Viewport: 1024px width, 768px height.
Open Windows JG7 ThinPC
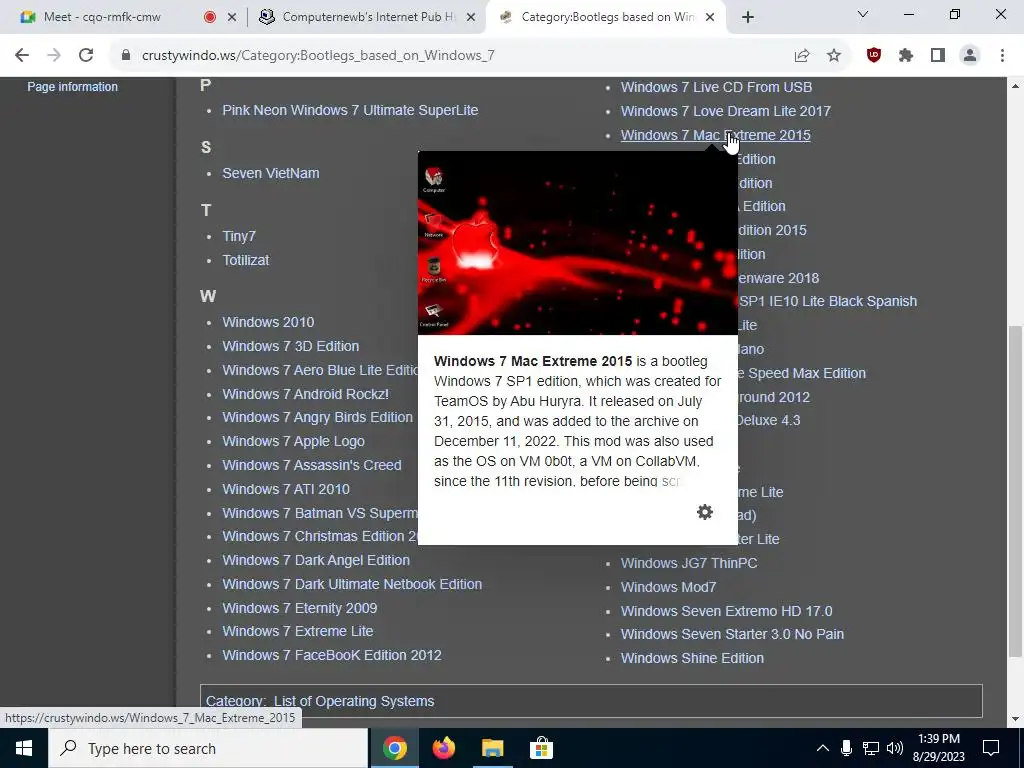click(x=689, y=563)
